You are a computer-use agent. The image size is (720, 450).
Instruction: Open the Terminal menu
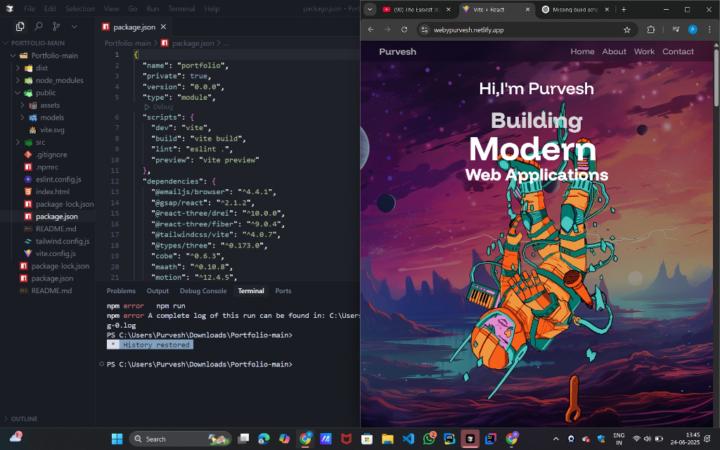click(x=181, y=8)
